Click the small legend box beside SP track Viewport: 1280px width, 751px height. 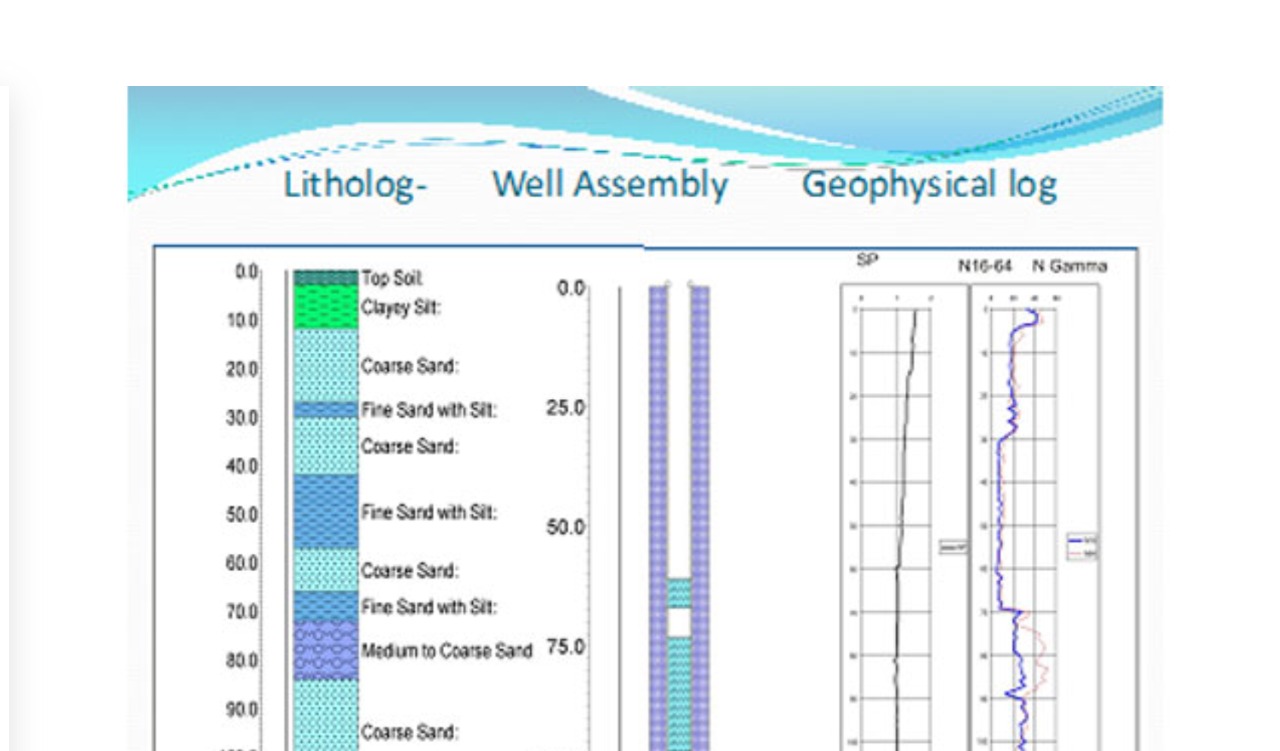coord(953,547)
